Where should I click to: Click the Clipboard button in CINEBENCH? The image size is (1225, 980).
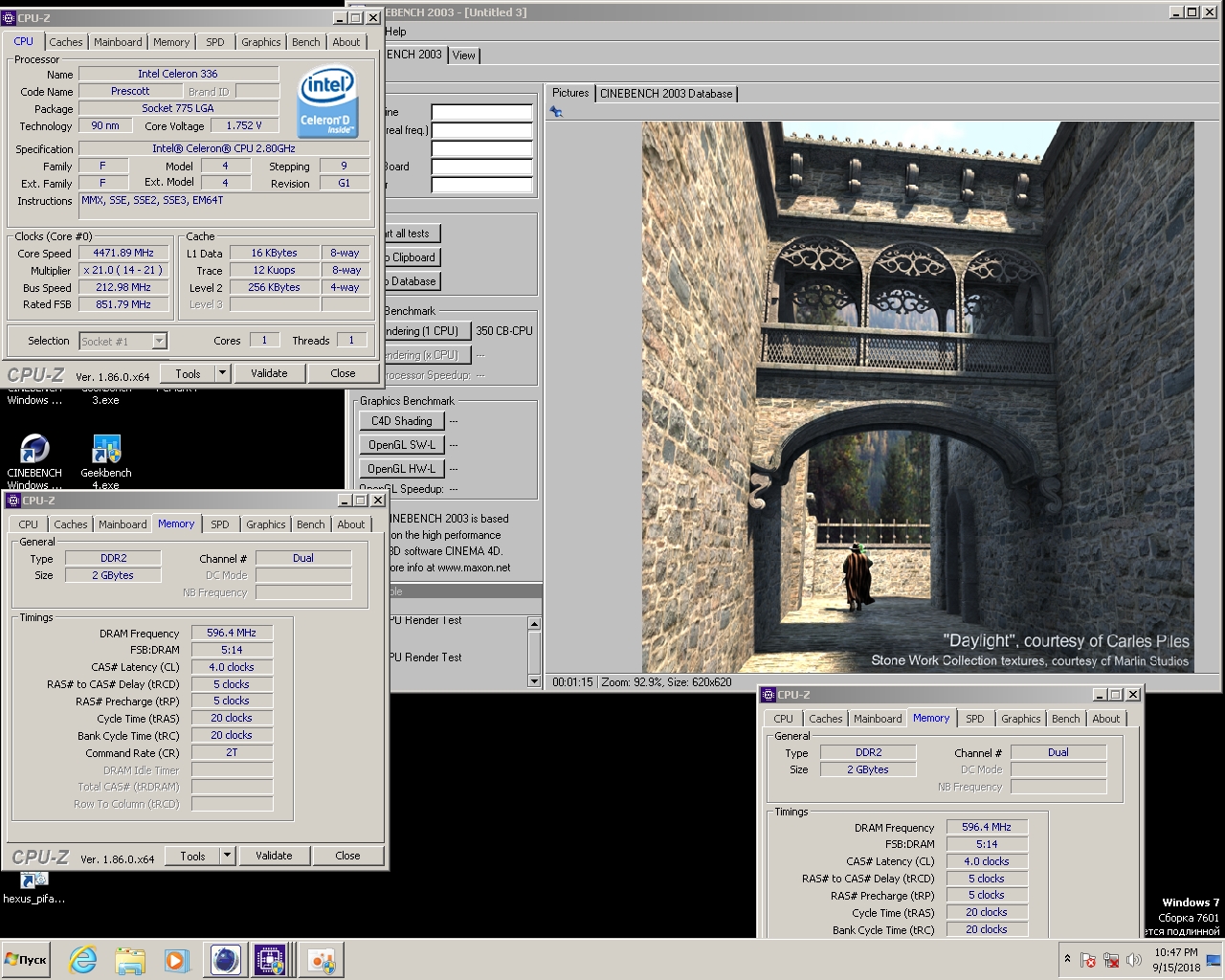tap(413, 257)
